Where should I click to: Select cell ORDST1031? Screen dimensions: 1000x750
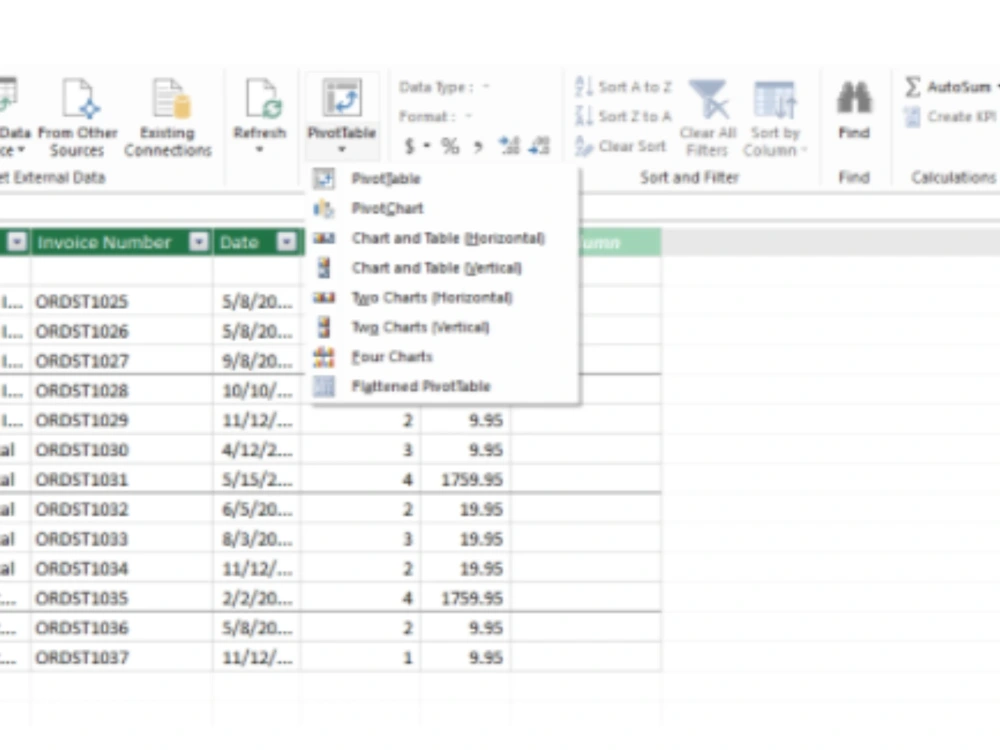(x=121, y=480)
